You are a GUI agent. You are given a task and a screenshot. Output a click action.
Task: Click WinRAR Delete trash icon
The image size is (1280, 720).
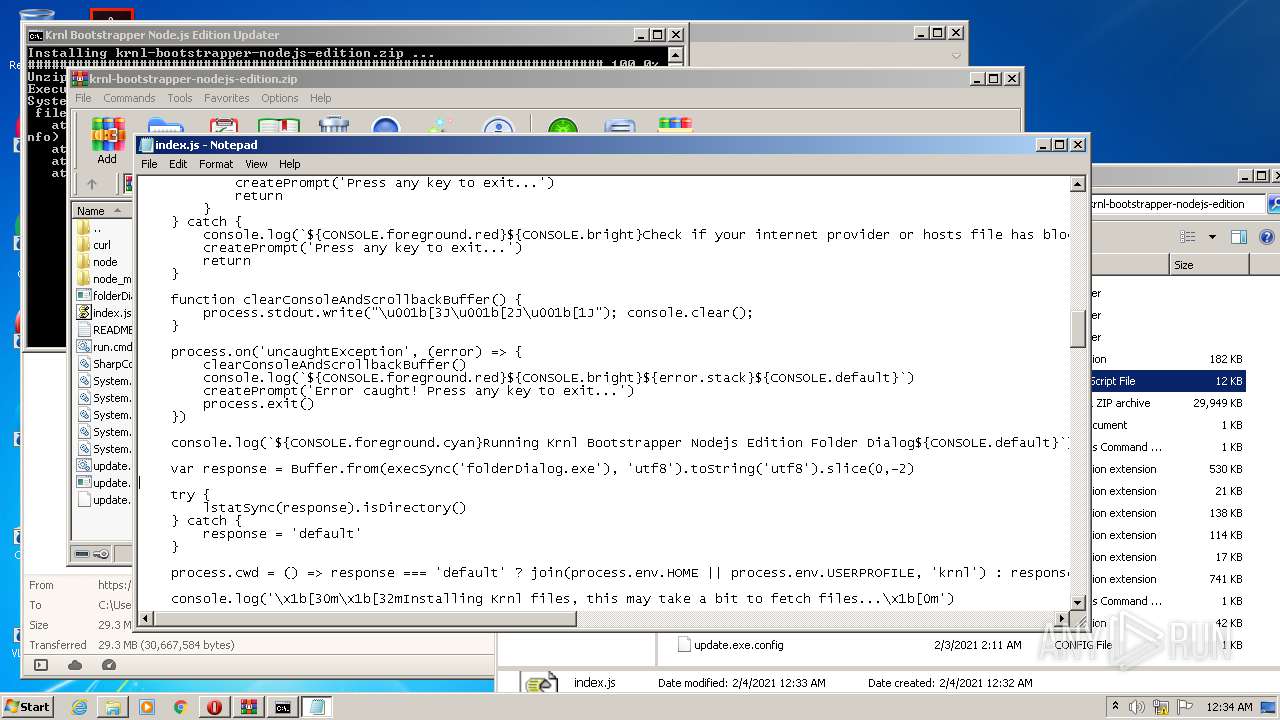pos(333,126)
